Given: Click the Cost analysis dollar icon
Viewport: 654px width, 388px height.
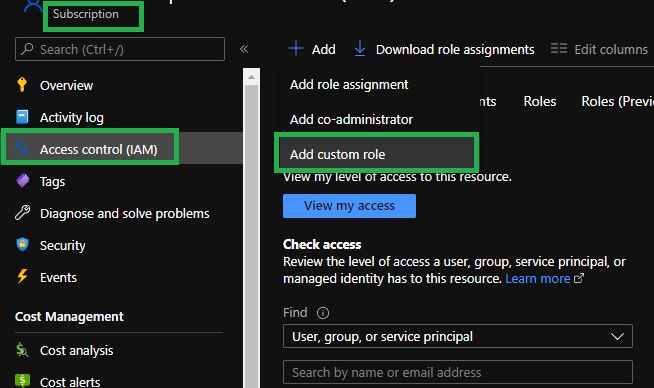Looking at the screenshot, I should pos(22,350).
